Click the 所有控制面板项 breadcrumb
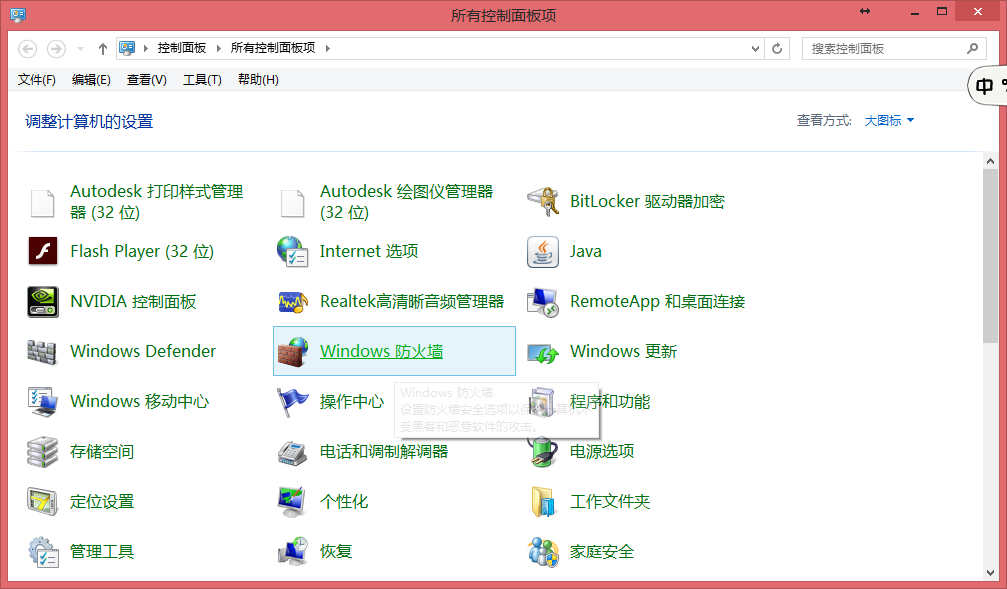The width and height of the screenshot is (1007, 589). pos(273,48)
